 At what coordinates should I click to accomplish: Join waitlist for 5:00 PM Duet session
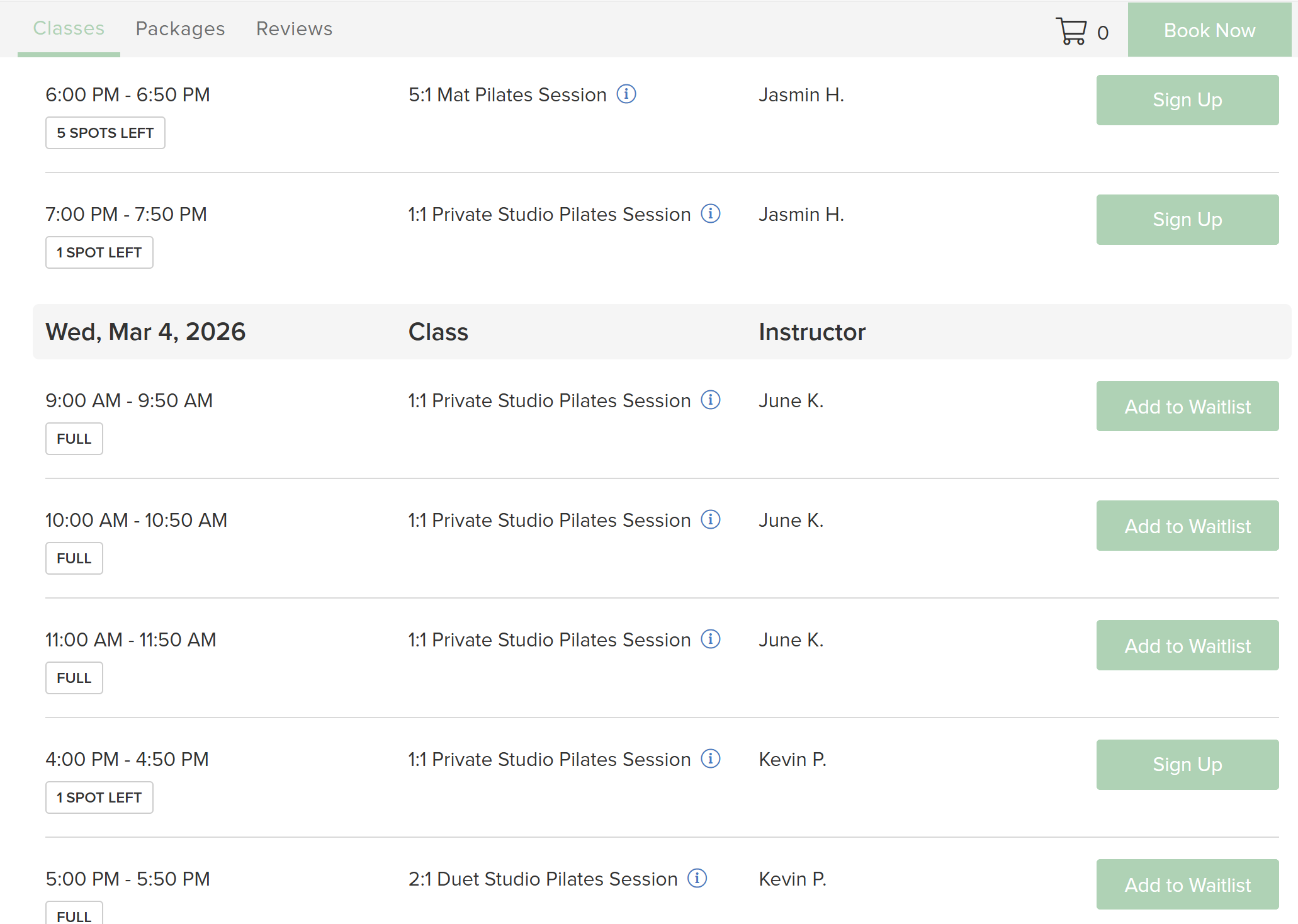(x=1187, y=884)
